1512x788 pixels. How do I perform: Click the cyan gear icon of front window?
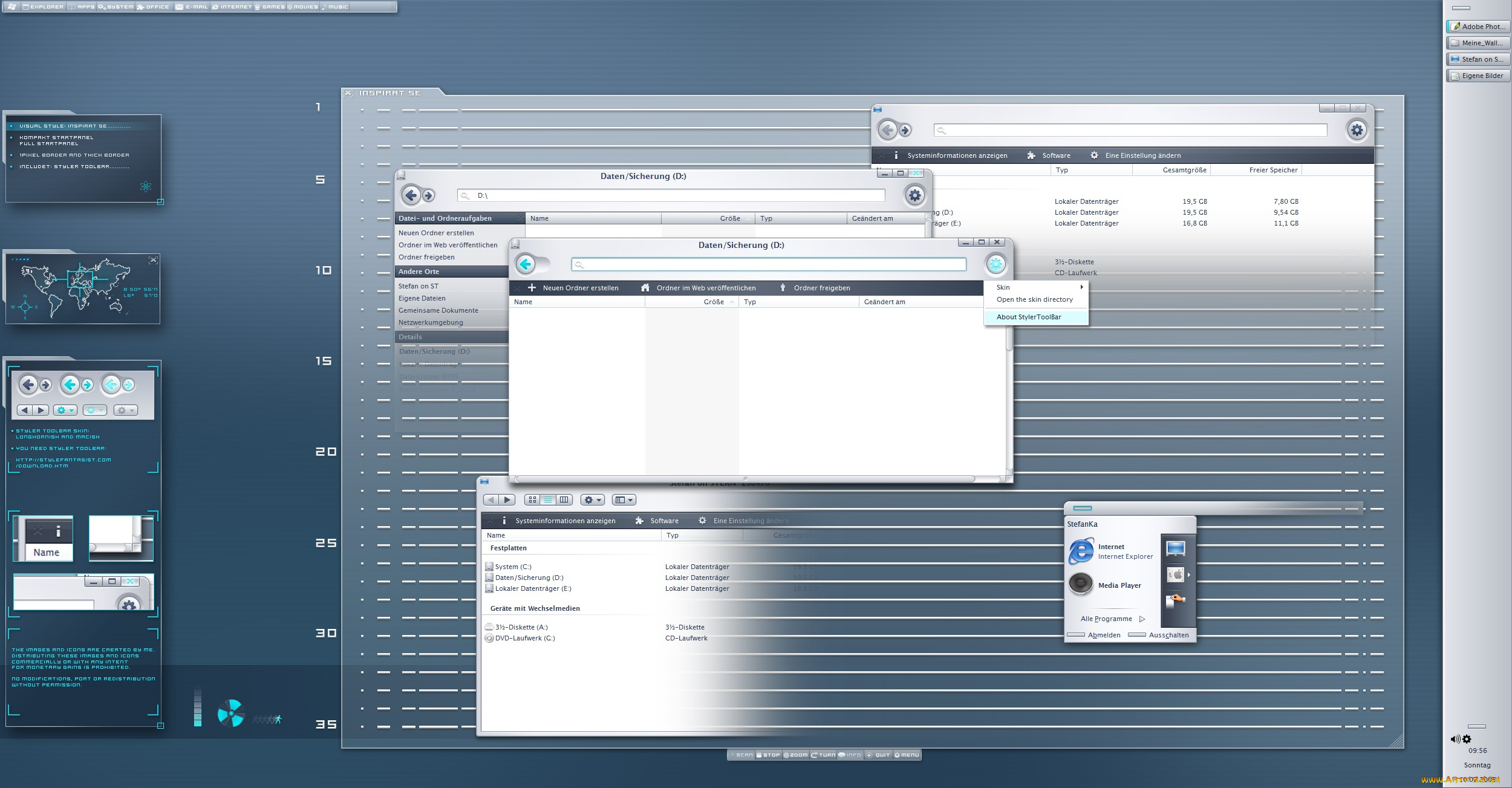(996, 264)
